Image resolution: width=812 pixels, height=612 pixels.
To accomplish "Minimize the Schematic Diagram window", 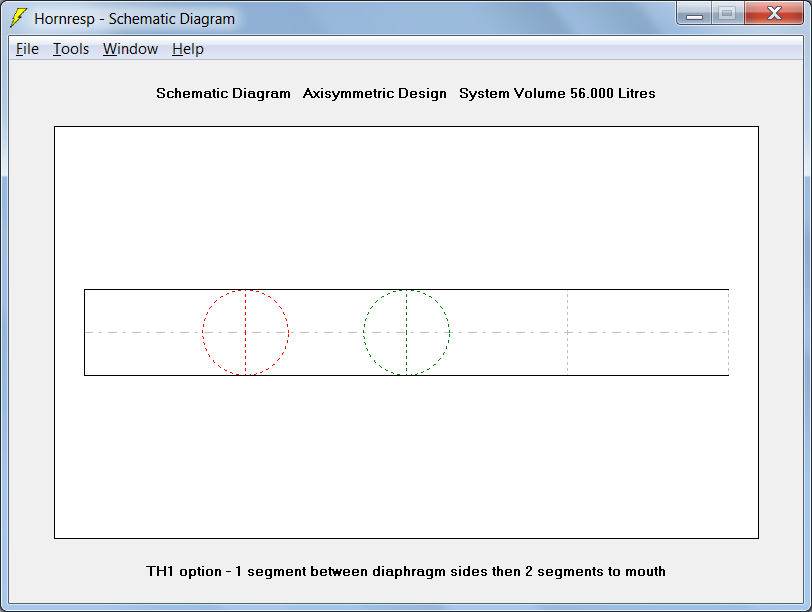I will tap(694, 13).
